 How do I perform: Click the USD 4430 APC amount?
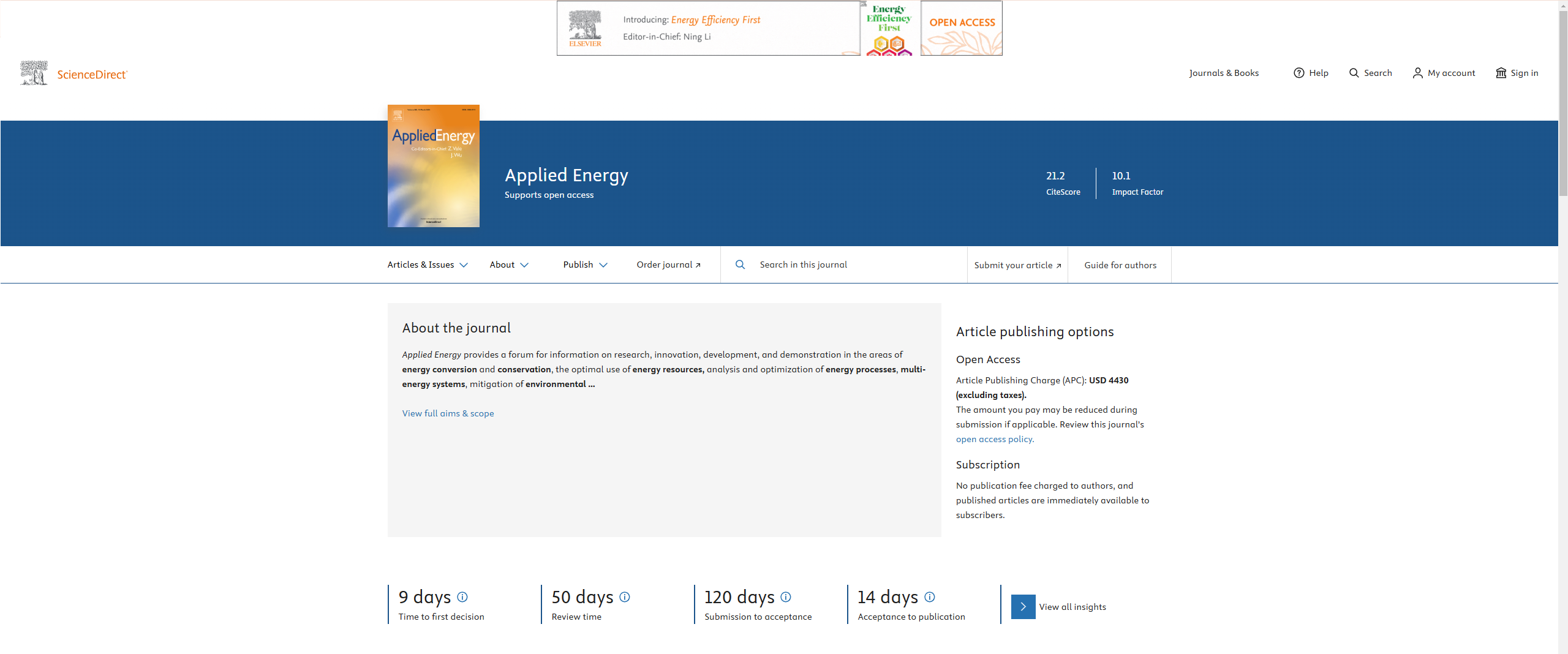click(1108, 380)
